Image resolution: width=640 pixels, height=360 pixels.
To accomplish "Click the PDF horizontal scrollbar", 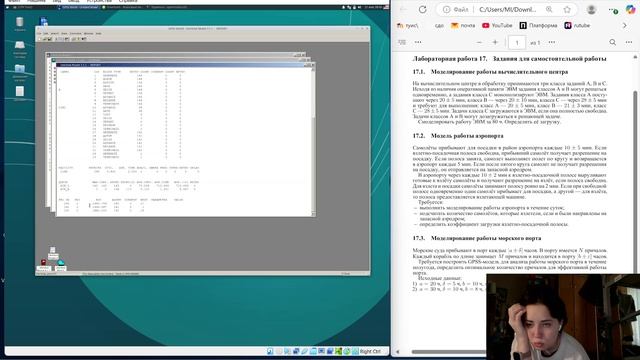I will [x=448, y=351].
